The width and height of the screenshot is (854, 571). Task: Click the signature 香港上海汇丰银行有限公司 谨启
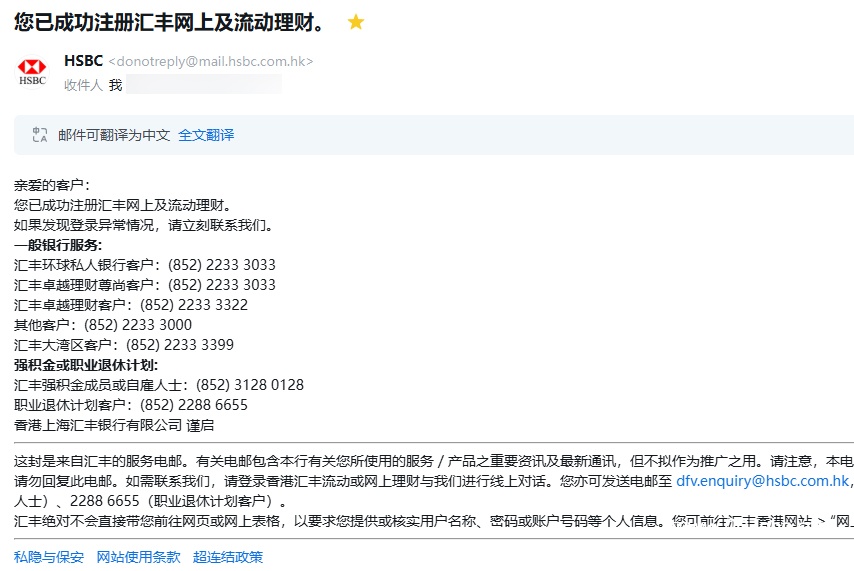pos(114,425)
